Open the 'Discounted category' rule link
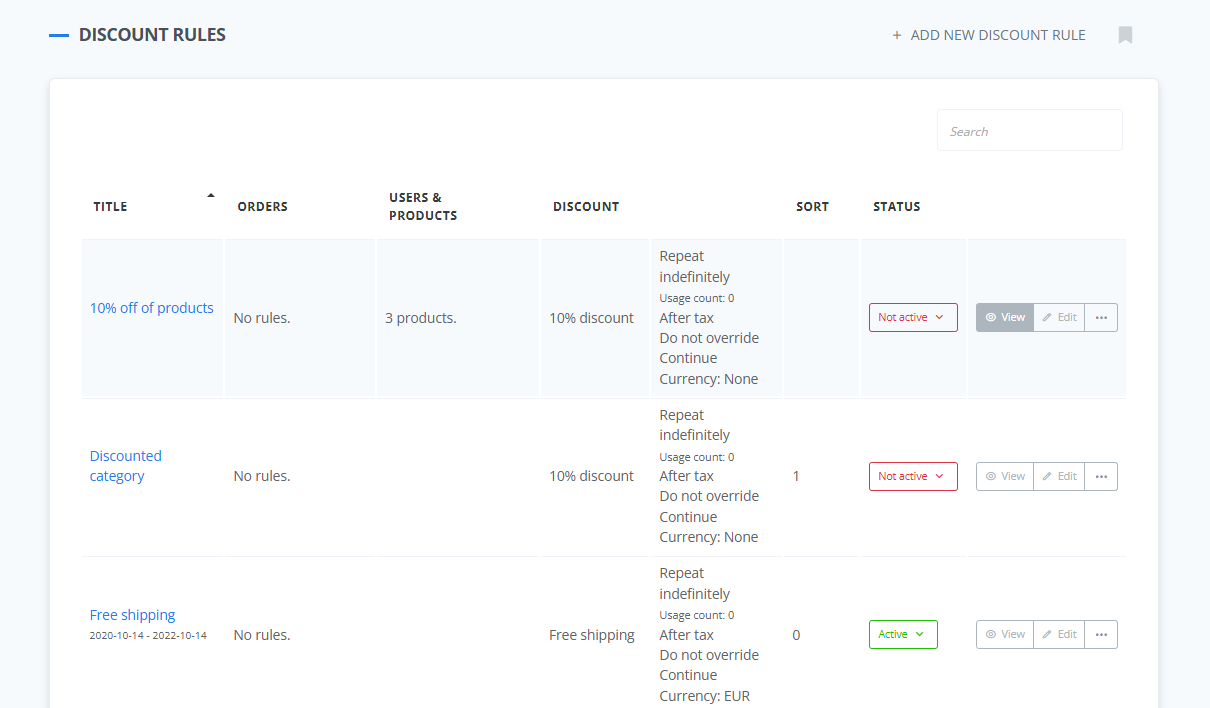Screen dimensions: 1210x708 [x=126, y=466]
